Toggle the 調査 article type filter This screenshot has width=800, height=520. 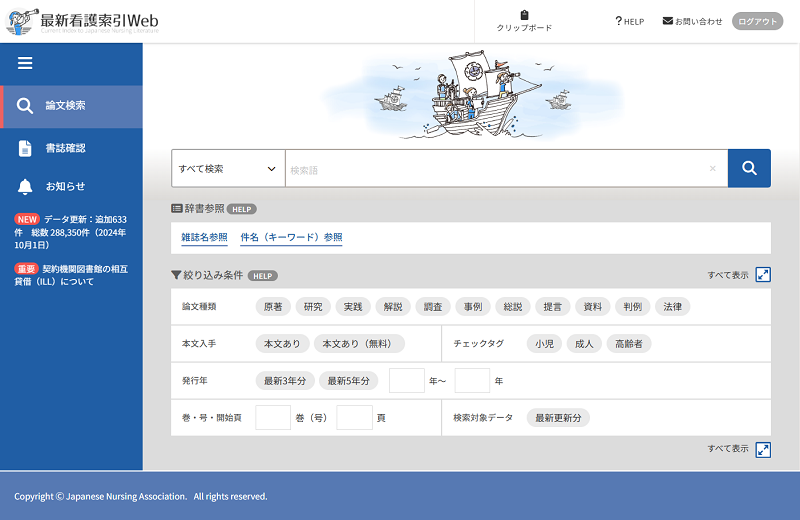(433, 307)
